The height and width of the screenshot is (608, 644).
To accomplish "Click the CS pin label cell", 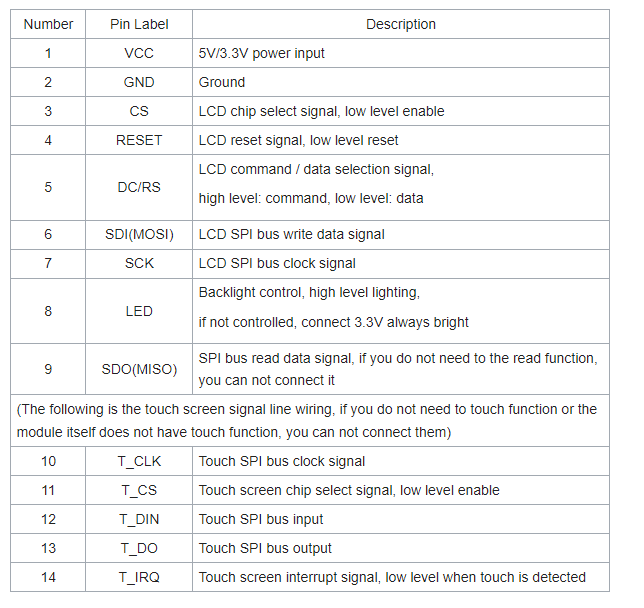I will tap(139, 111).
